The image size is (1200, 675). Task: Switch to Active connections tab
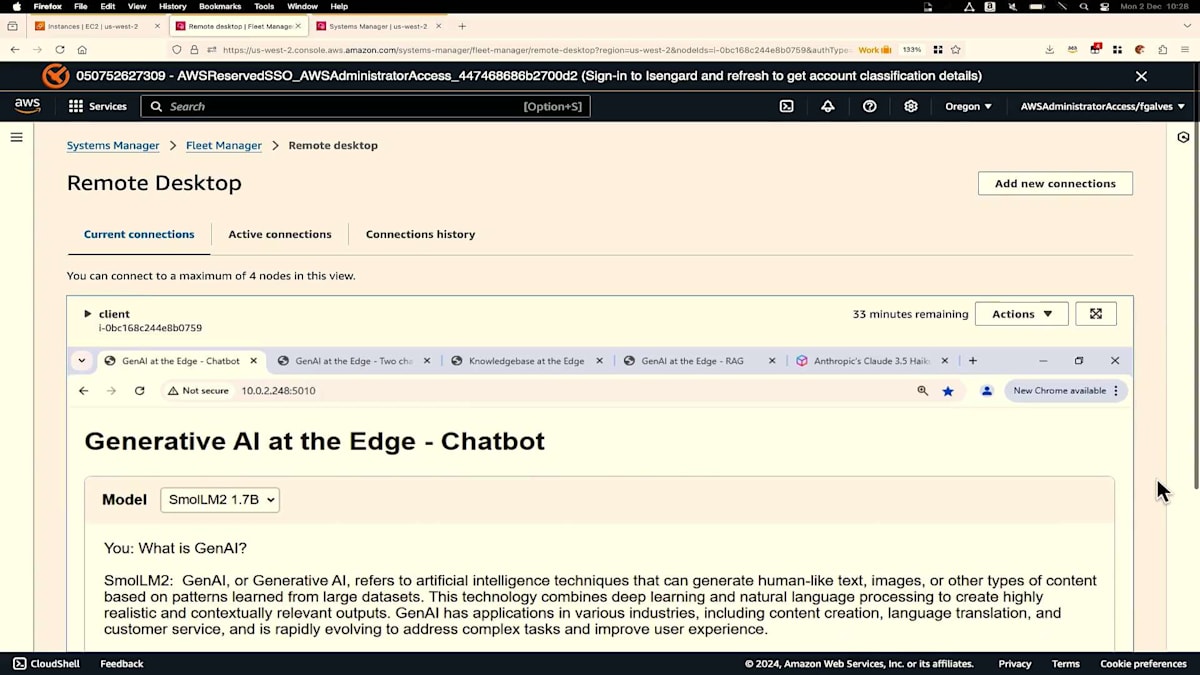[280, 234]
